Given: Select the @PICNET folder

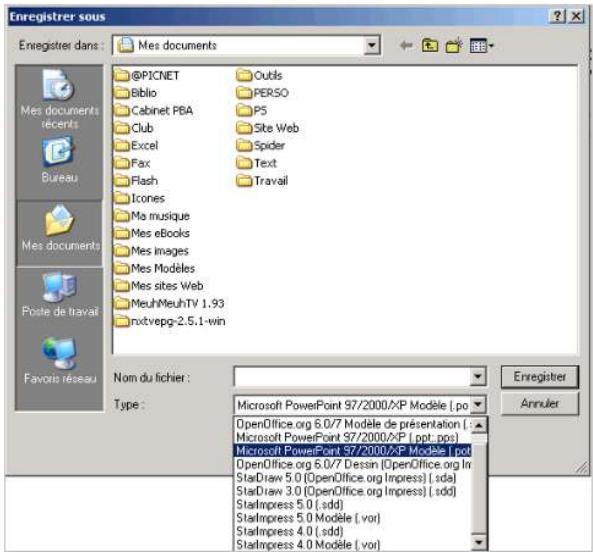Looking at the screenshot, I should [x=147, y=76].
